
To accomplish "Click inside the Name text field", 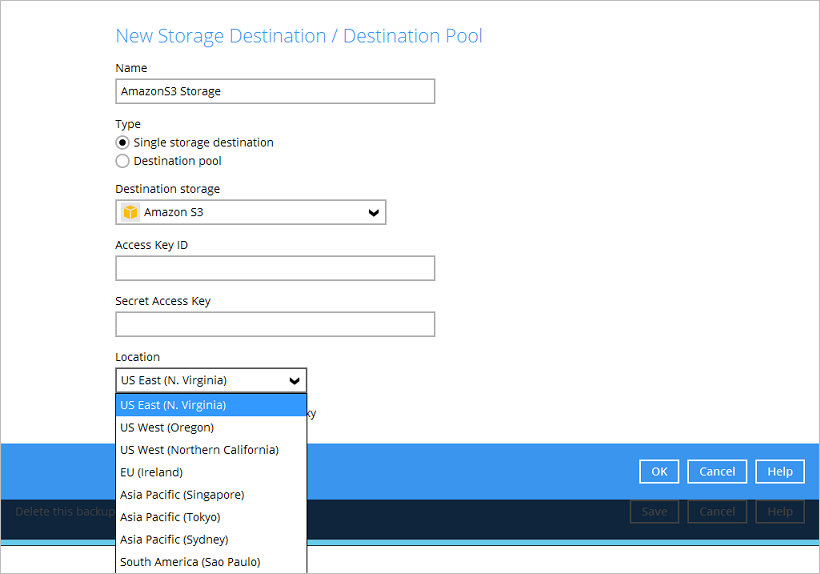I will (275, 91).
